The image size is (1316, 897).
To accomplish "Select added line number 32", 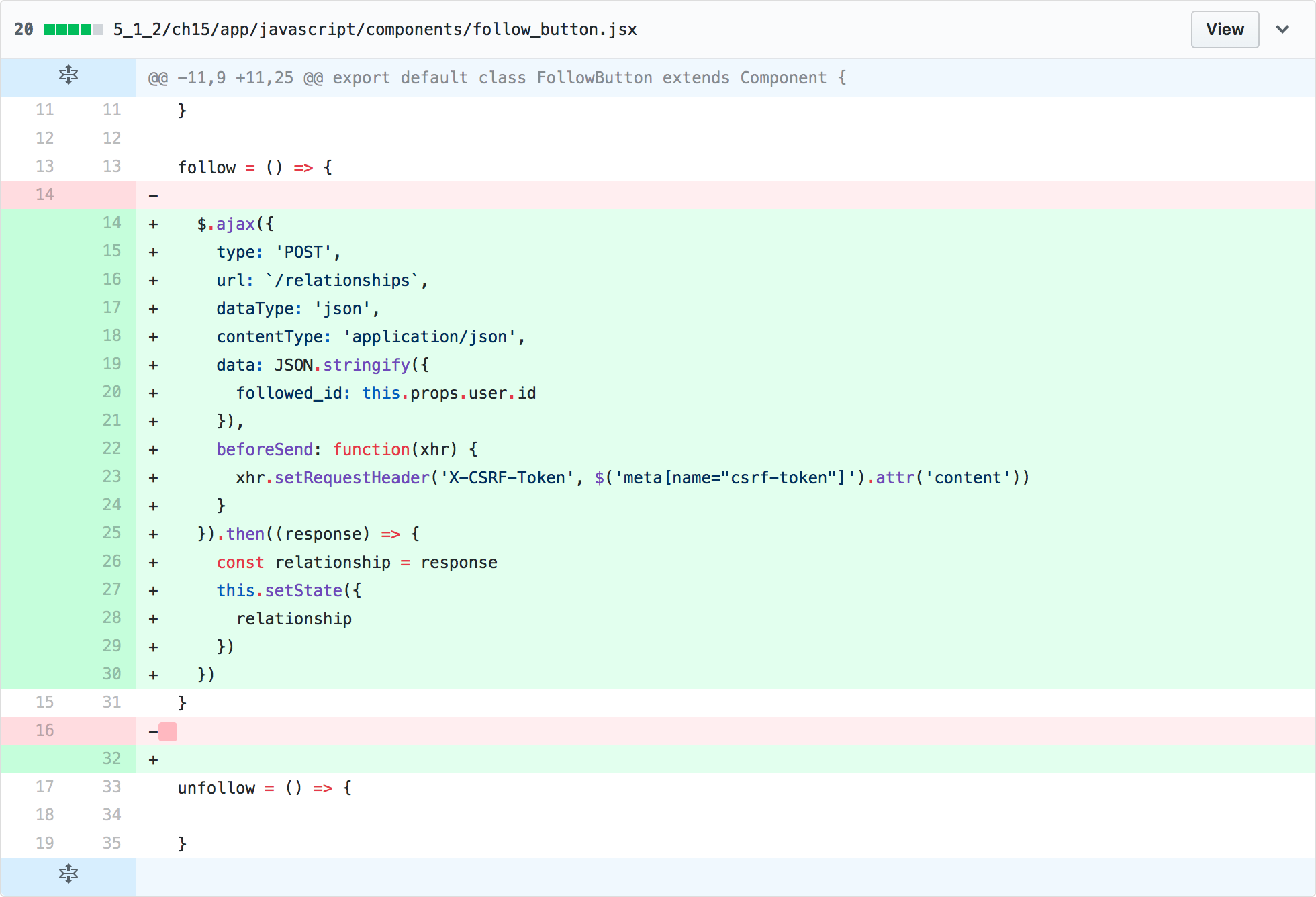I will click(111, 759).
